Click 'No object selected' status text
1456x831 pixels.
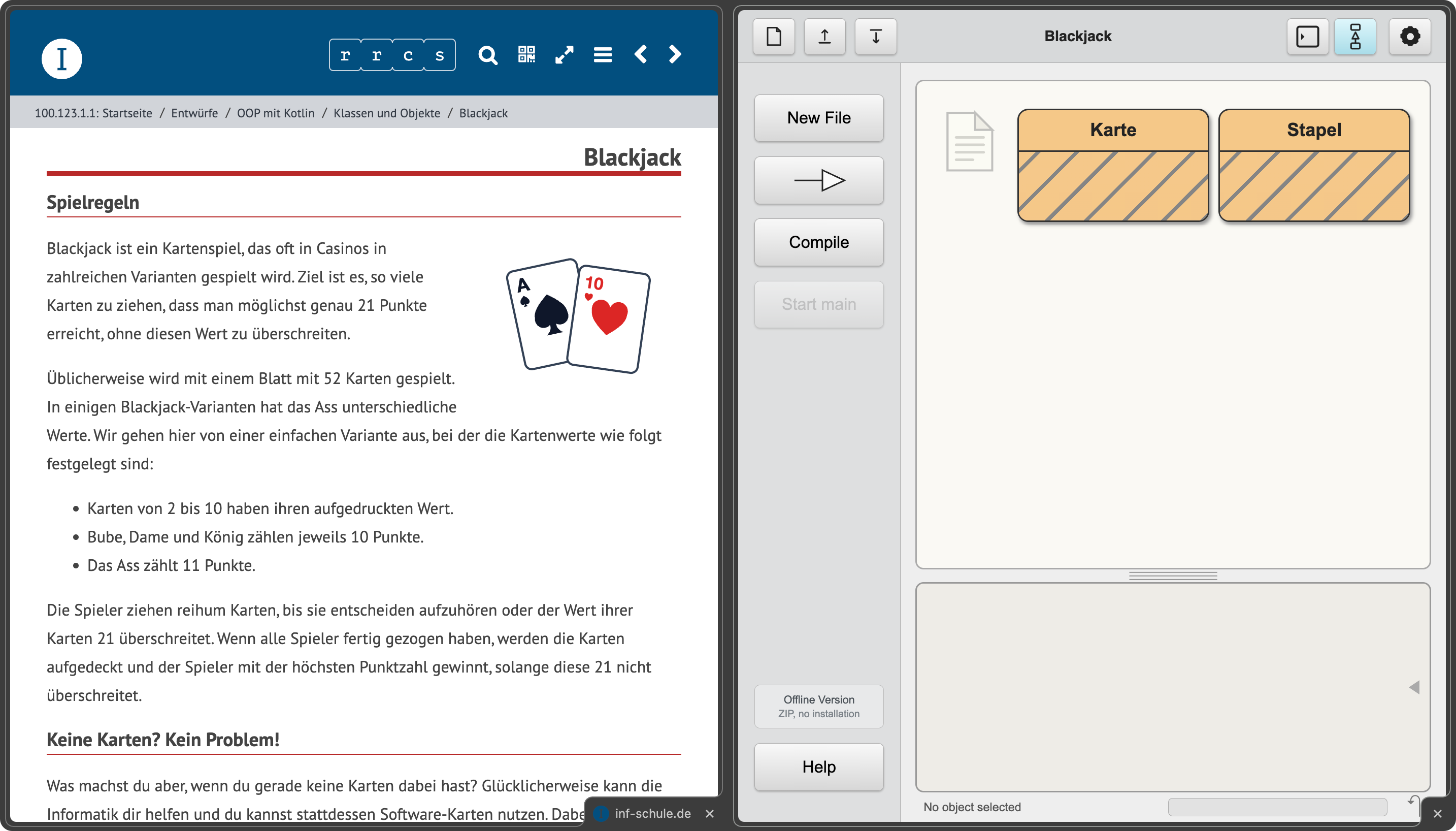[972, 807]
